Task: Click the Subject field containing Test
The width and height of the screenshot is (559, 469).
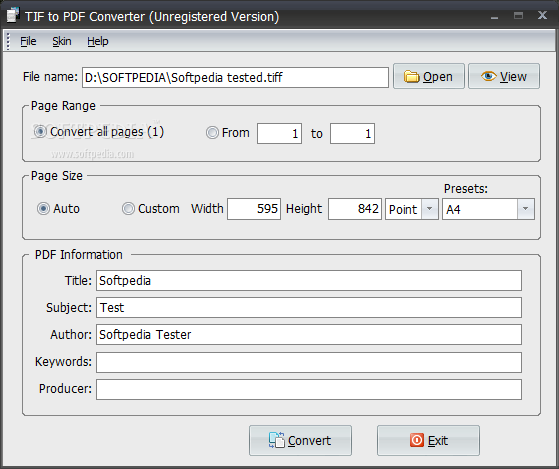Action: tap(309, 308)
